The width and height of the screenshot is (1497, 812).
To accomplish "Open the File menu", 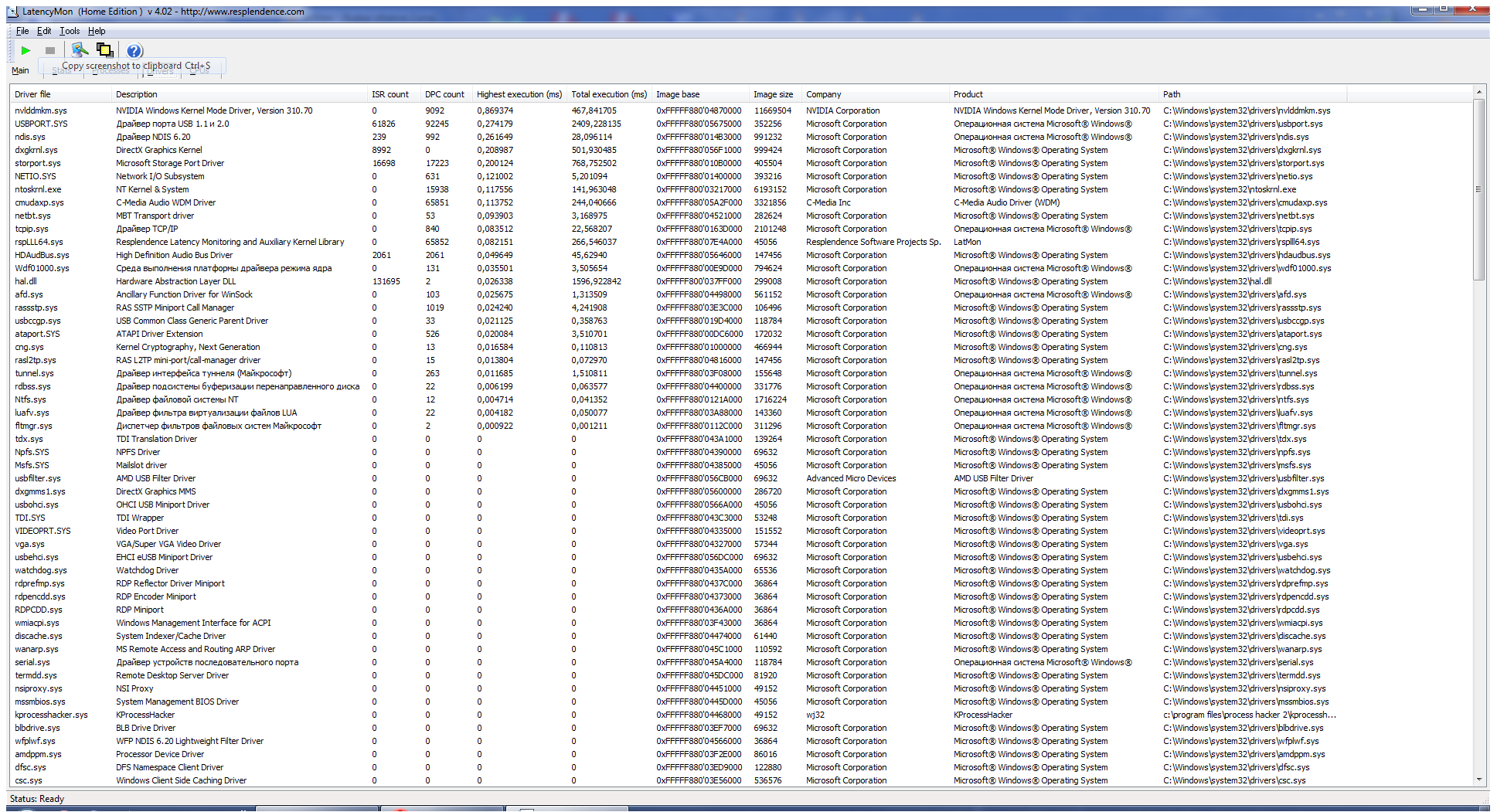I will pyautogui.click(x=22, y=31).
